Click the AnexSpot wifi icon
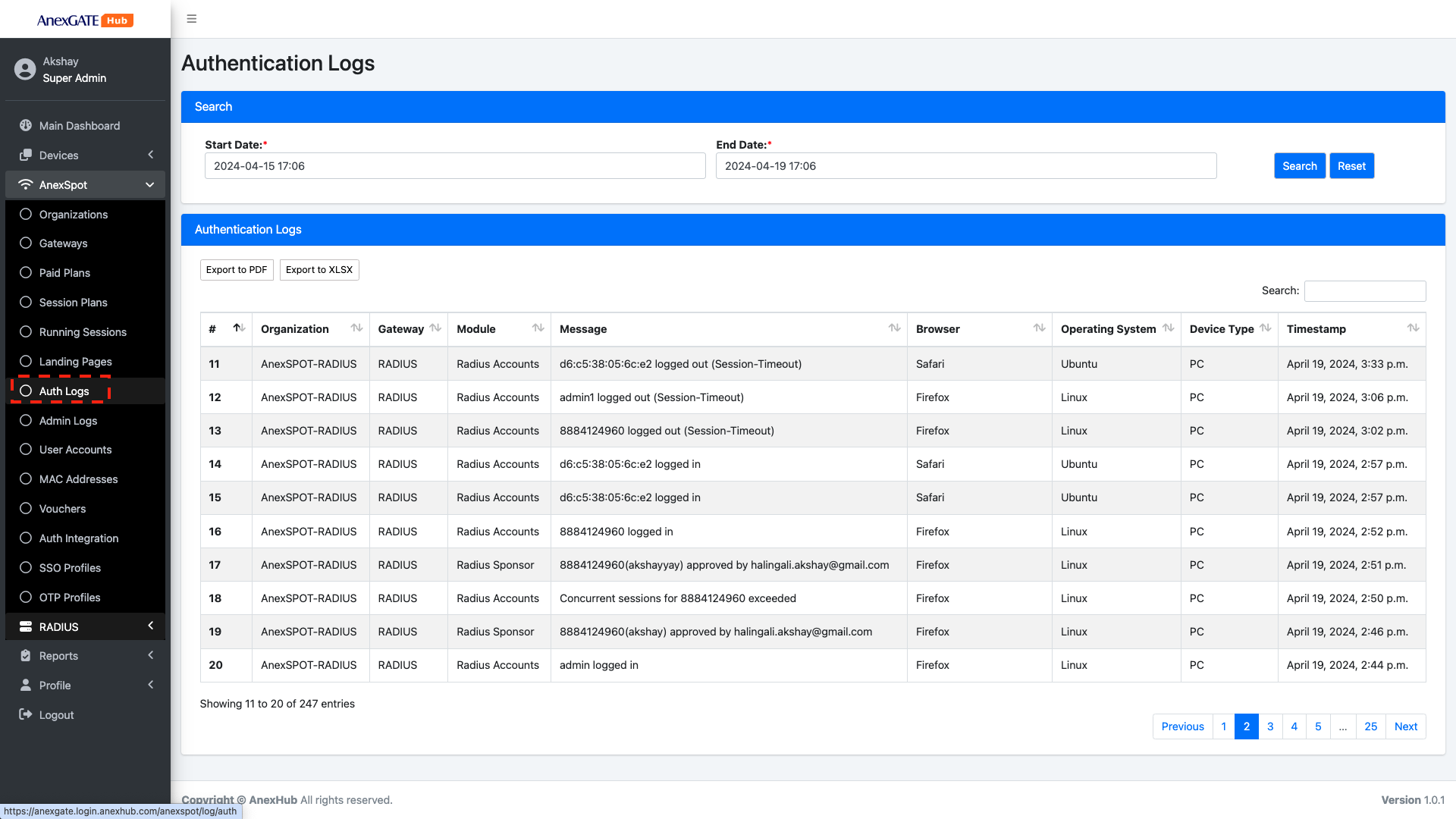 pyautogui.click(x=26, y=185)
